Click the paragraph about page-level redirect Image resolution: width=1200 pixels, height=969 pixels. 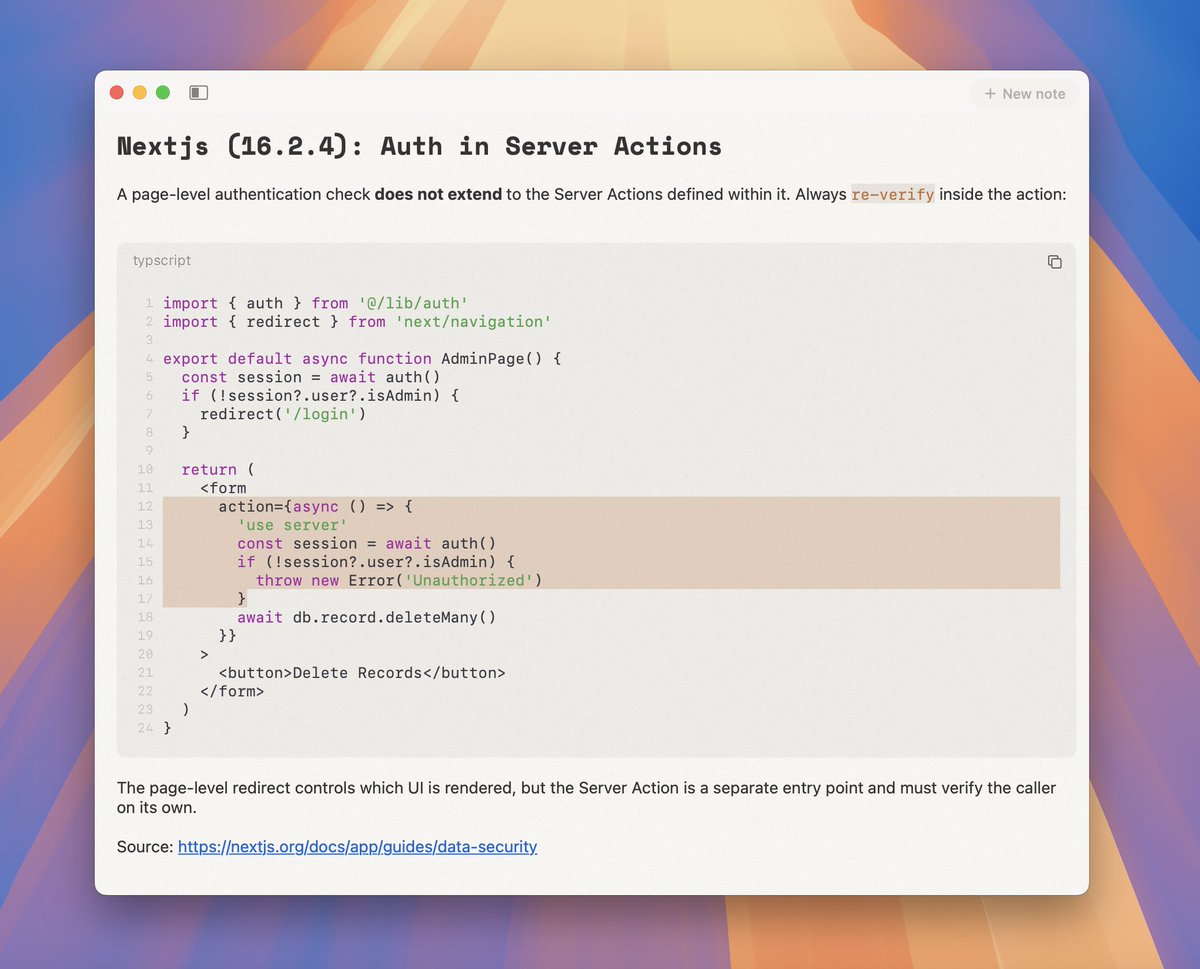586,797
